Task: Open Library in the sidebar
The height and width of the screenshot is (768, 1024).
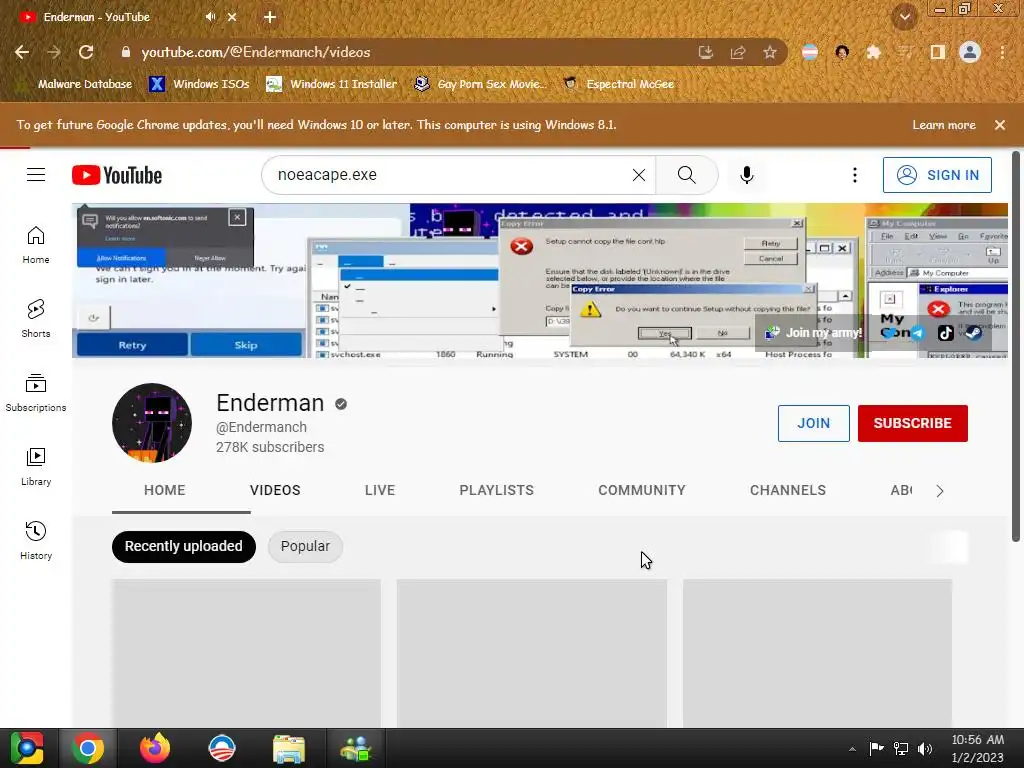Action: (36, 467)
